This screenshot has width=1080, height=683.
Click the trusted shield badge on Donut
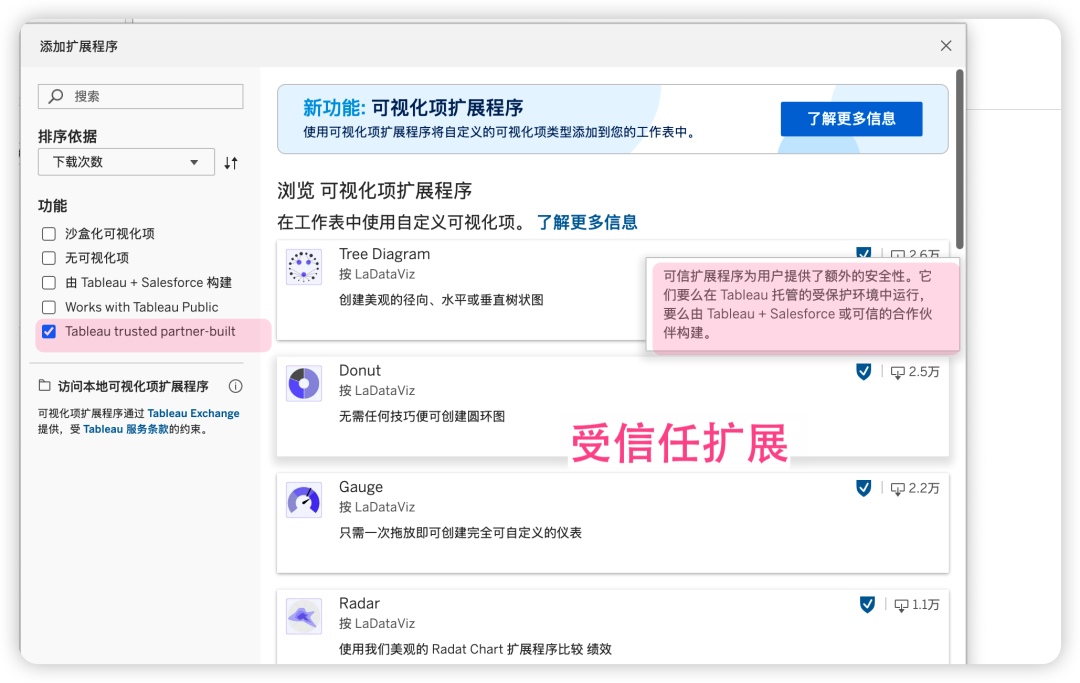click(x=863, y=371)
